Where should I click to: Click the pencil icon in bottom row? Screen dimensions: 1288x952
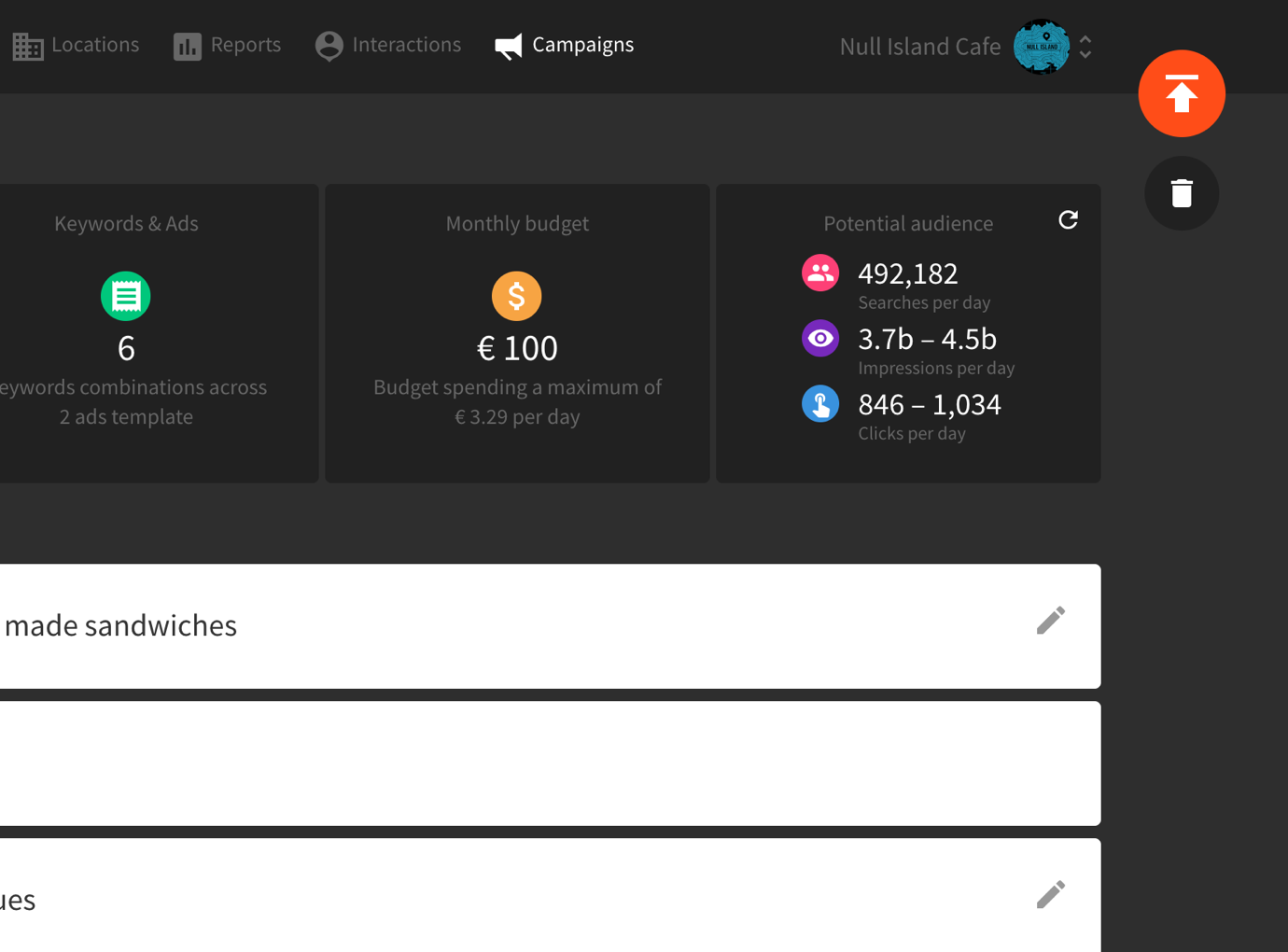1050,894
